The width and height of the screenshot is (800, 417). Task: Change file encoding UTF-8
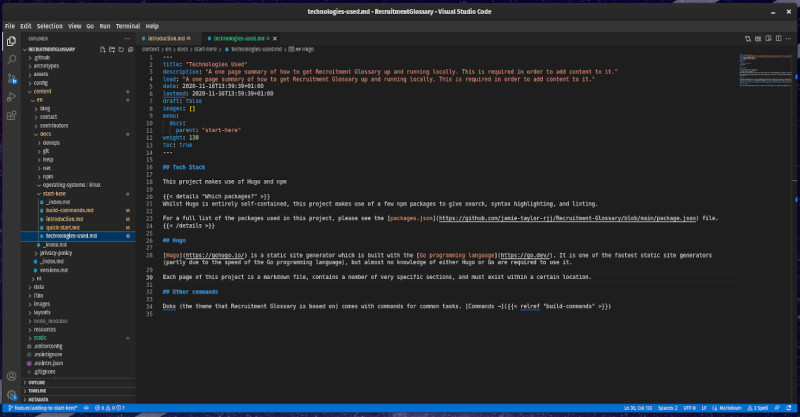pyautogui.click(x=689, y=408)
